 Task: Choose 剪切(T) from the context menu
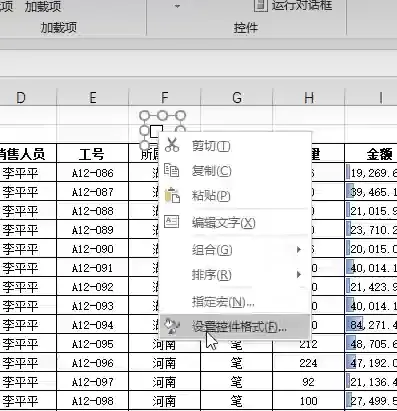(x=235, y=145)
